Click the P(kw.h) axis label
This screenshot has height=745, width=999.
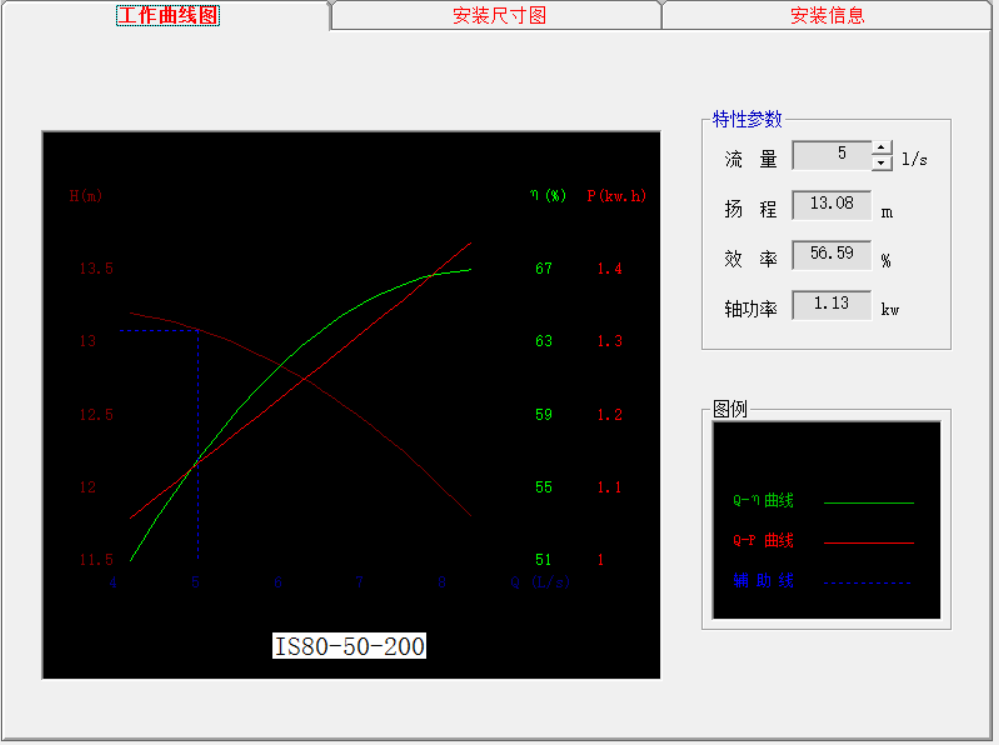tap(616, 196)
